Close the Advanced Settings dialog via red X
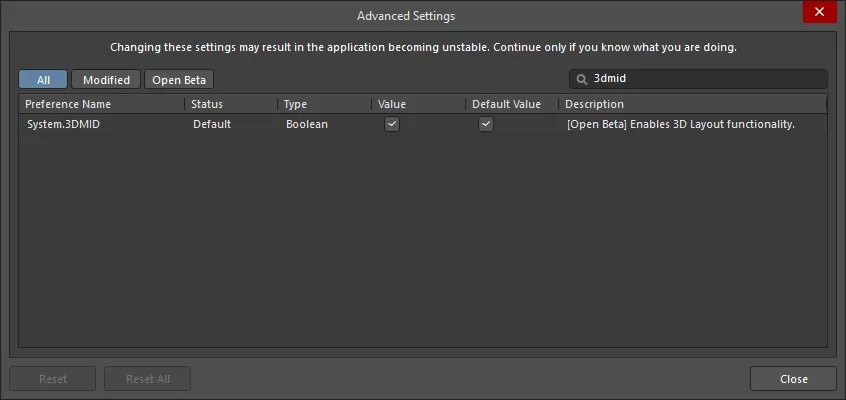The width and height of the screenshot is (846, 400). point(820,12)
